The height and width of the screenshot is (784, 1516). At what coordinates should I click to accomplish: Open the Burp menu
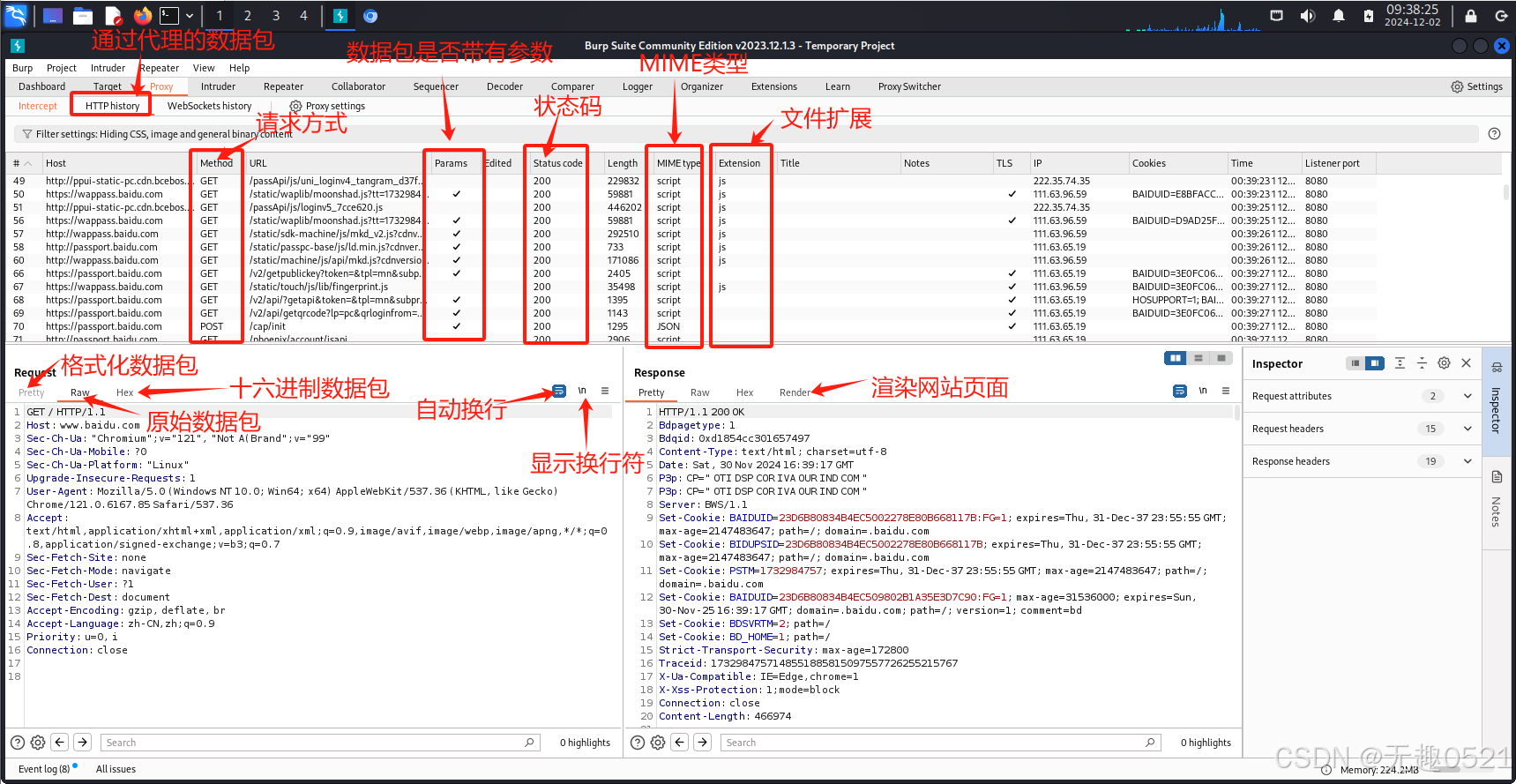point(23,68)
